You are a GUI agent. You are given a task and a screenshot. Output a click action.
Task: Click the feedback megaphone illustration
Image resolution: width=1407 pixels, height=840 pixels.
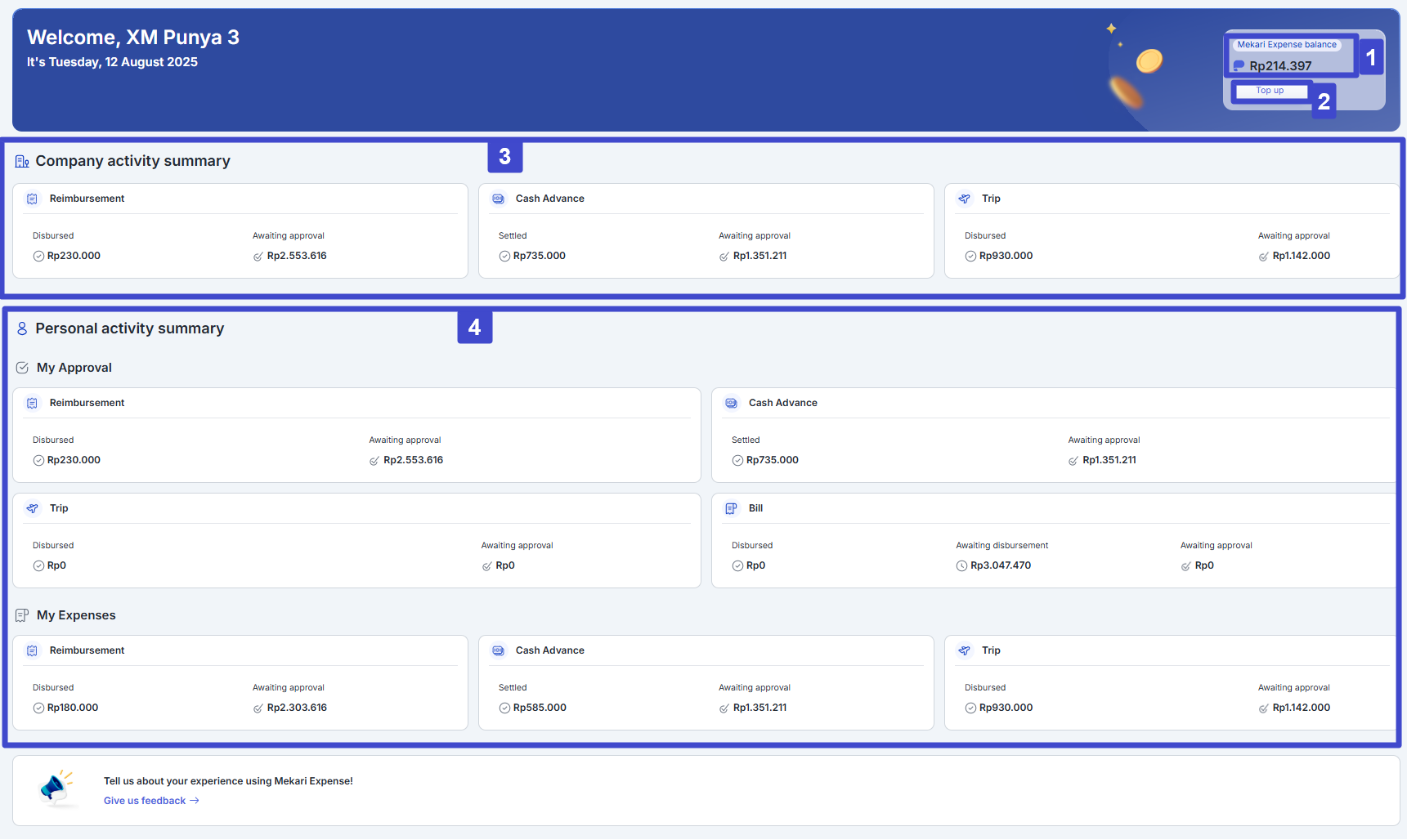[56, 788]
